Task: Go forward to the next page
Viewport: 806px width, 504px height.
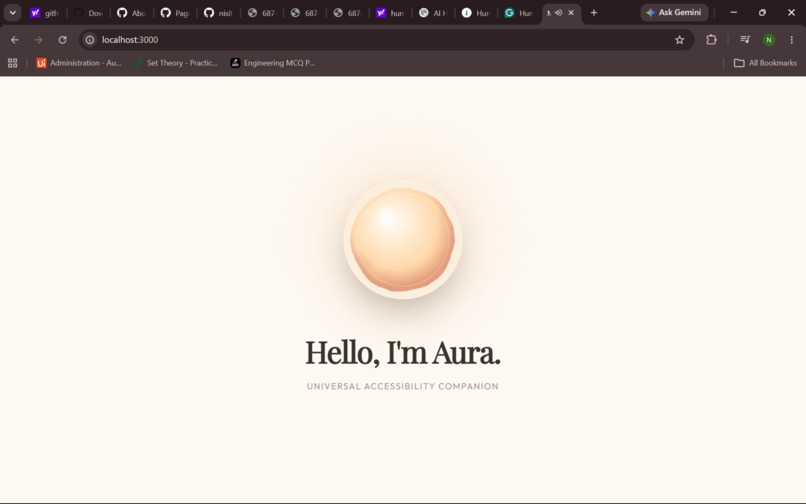Action: tap(39, 40)
